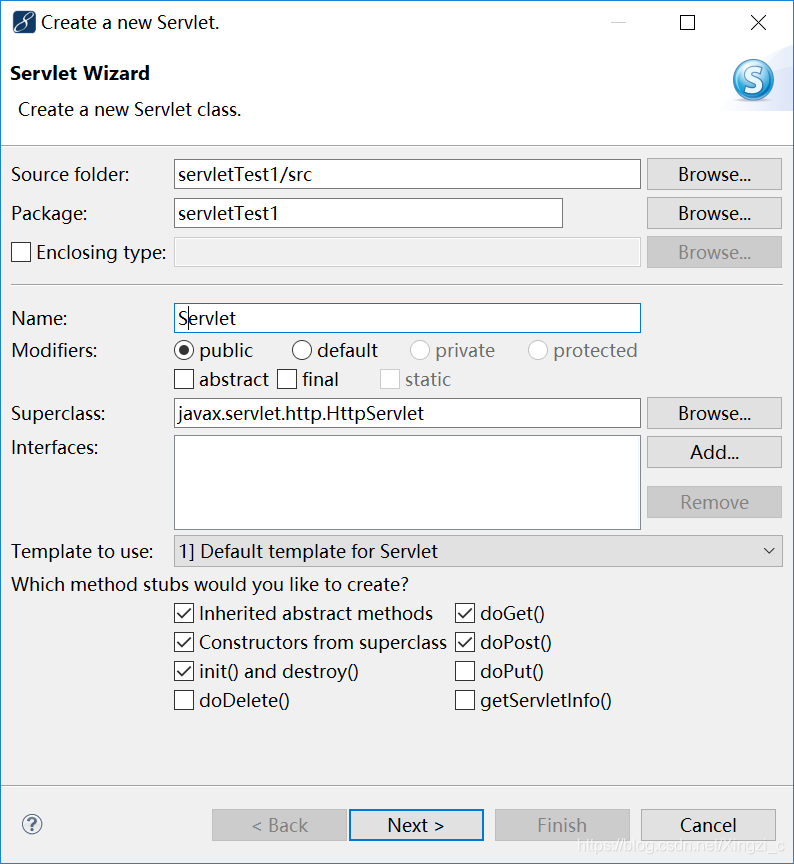Image resolution: width=794 pixels, height=864 pixels.
Task: Cancel the Servlet wizard
Action: [708, 825]
